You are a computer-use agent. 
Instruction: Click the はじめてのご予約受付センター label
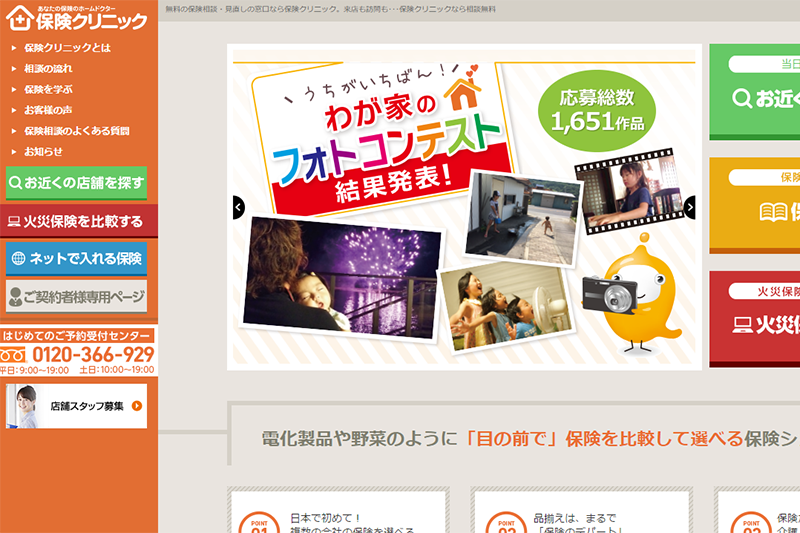tap(77, 336)
